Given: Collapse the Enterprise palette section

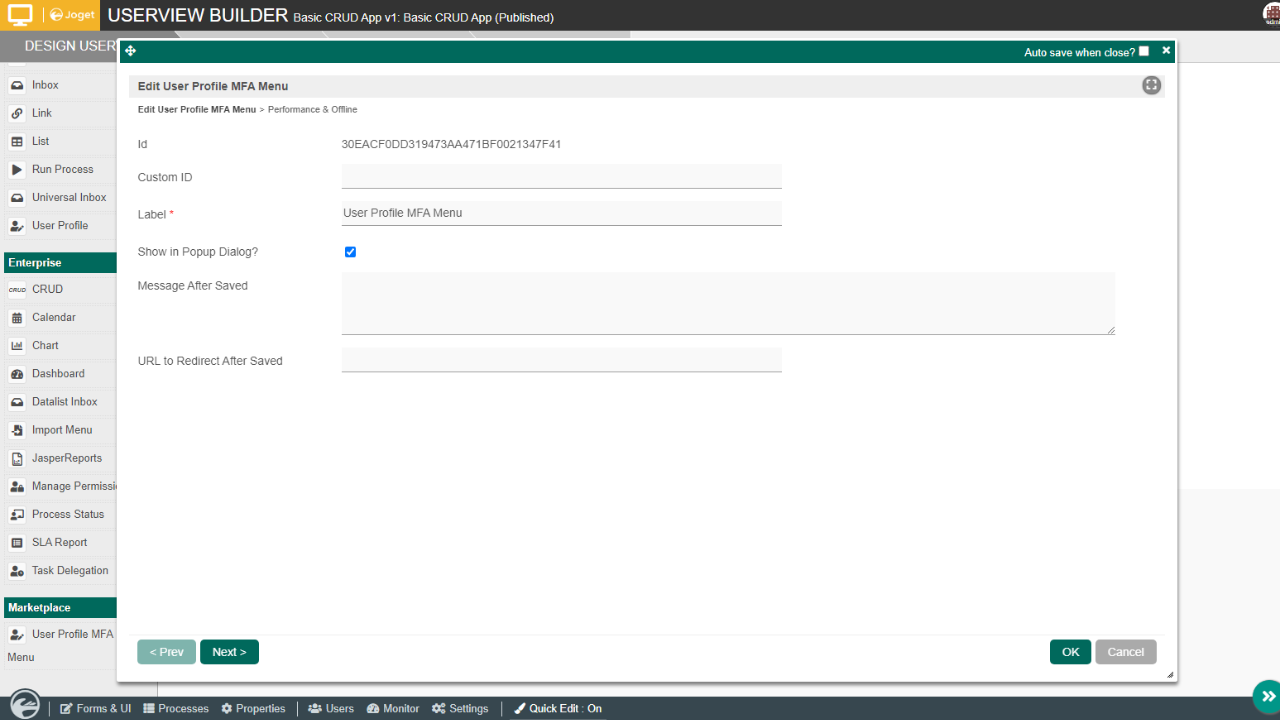Looking at the screenshot, I should pos(60,263).
